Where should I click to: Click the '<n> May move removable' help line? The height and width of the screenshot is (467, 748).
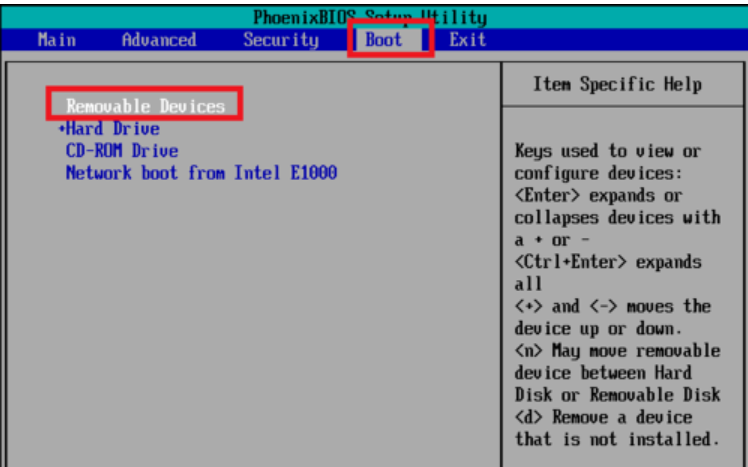(616, 351)
